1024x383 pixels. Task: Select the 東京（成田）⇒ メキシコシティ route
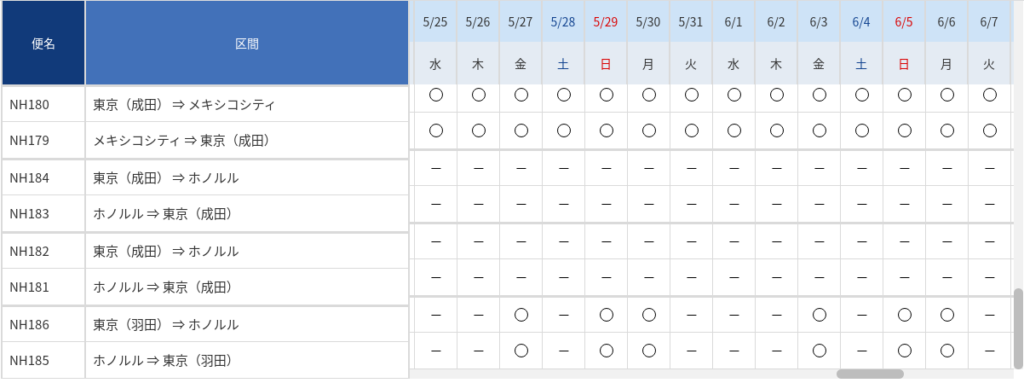click(184, 105)
